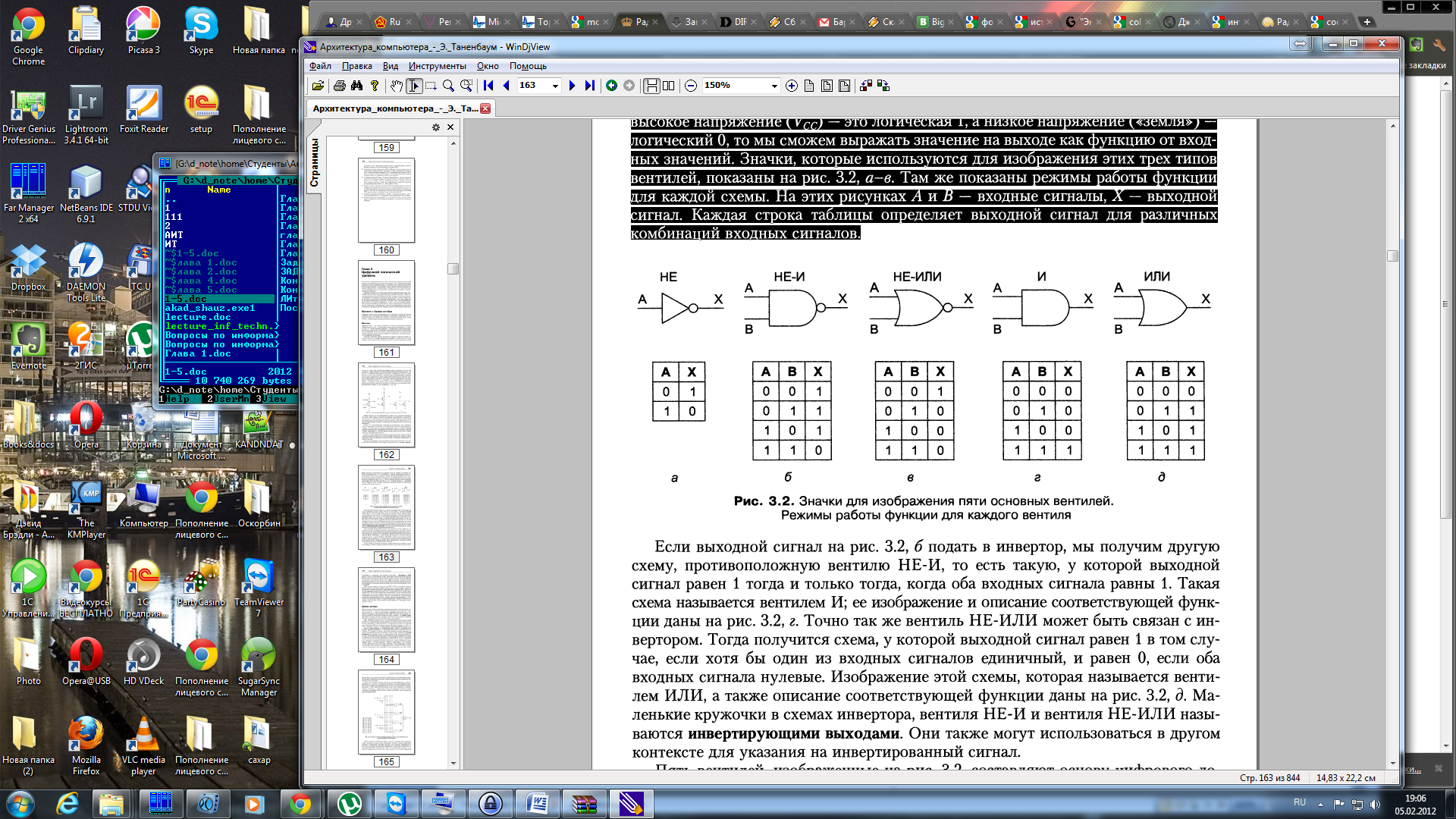The height and width of the screenshot is (819, 1456).
Task: Click the gray navigate Forward arrow
Action: [629, 86]
